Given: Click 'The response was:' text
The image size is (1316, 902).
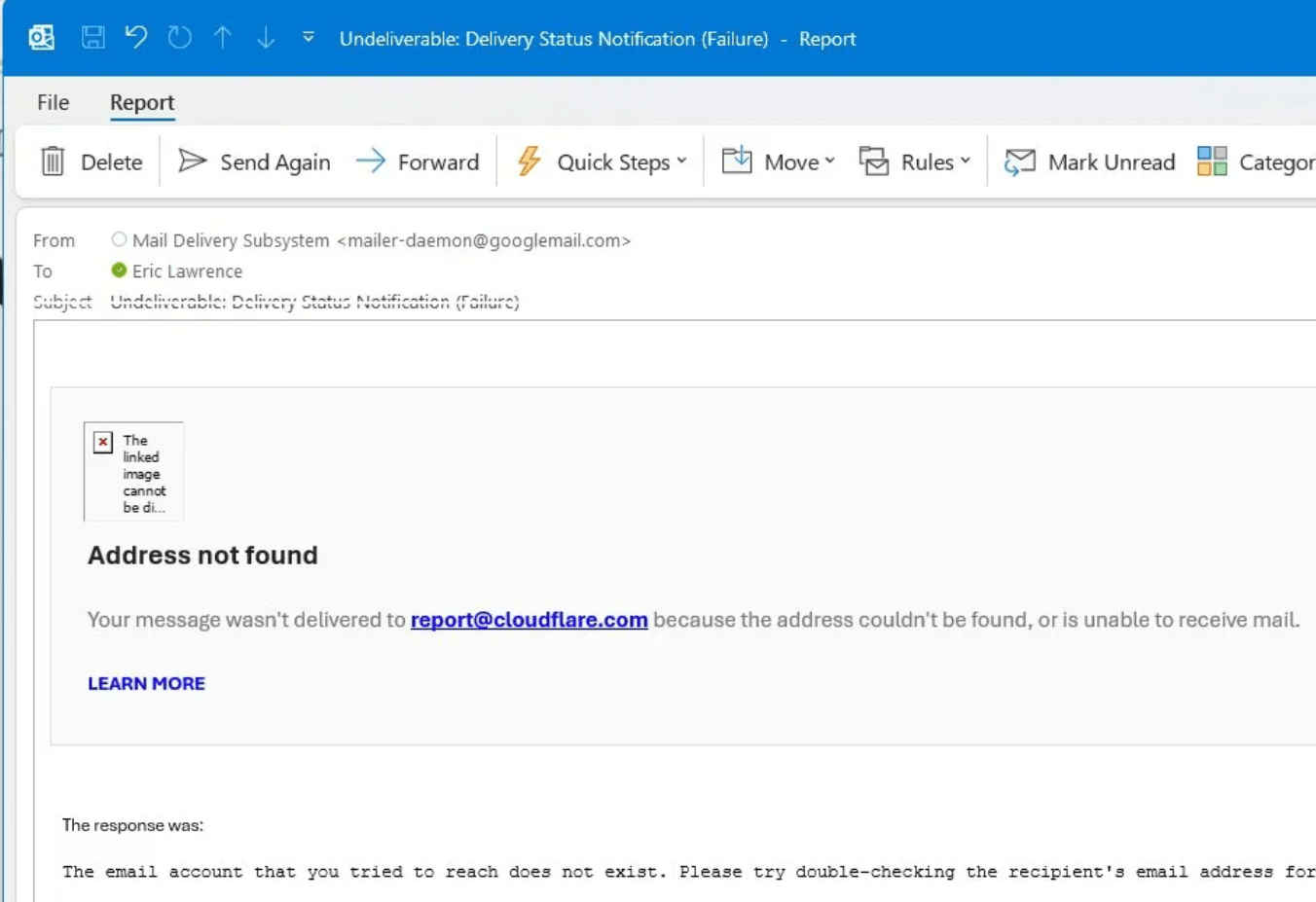Looking at the screenshot, I should (x=133, y=825).
